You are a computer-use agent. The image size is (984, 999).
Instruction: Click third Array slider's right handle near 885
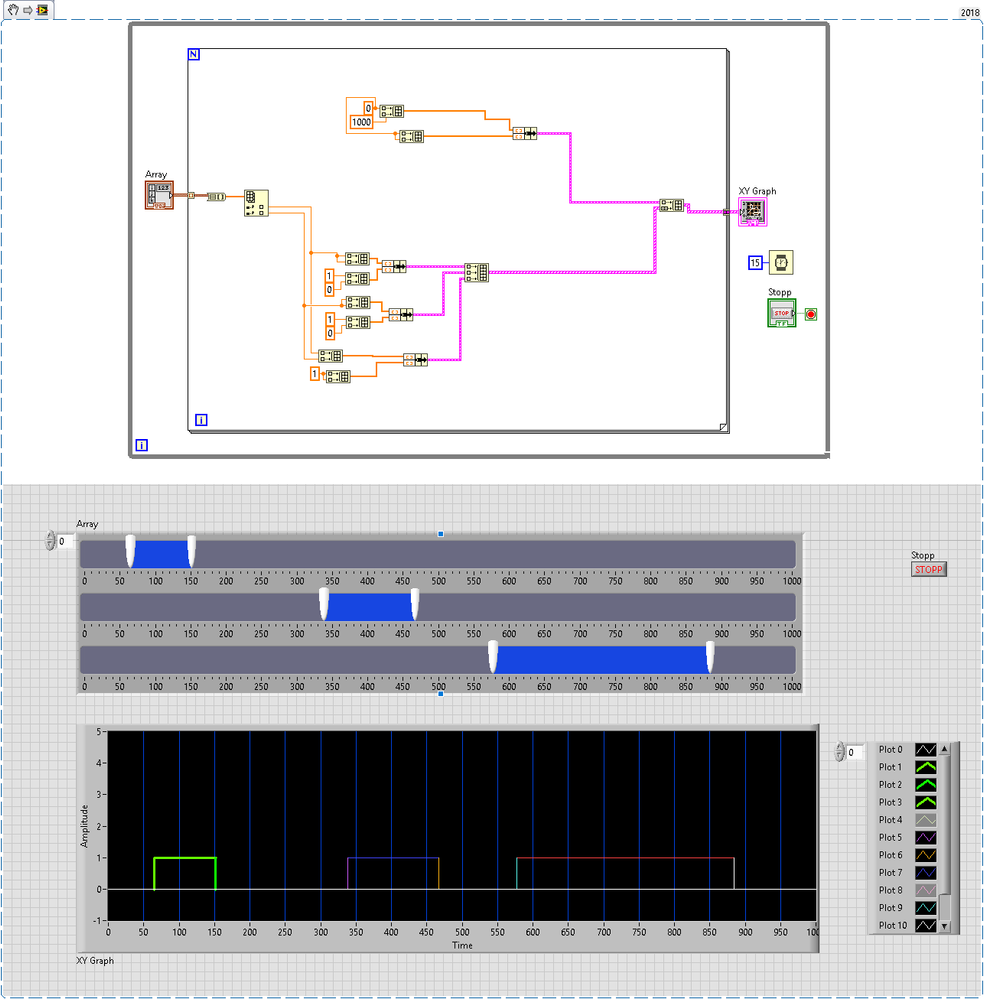point(710,657)
